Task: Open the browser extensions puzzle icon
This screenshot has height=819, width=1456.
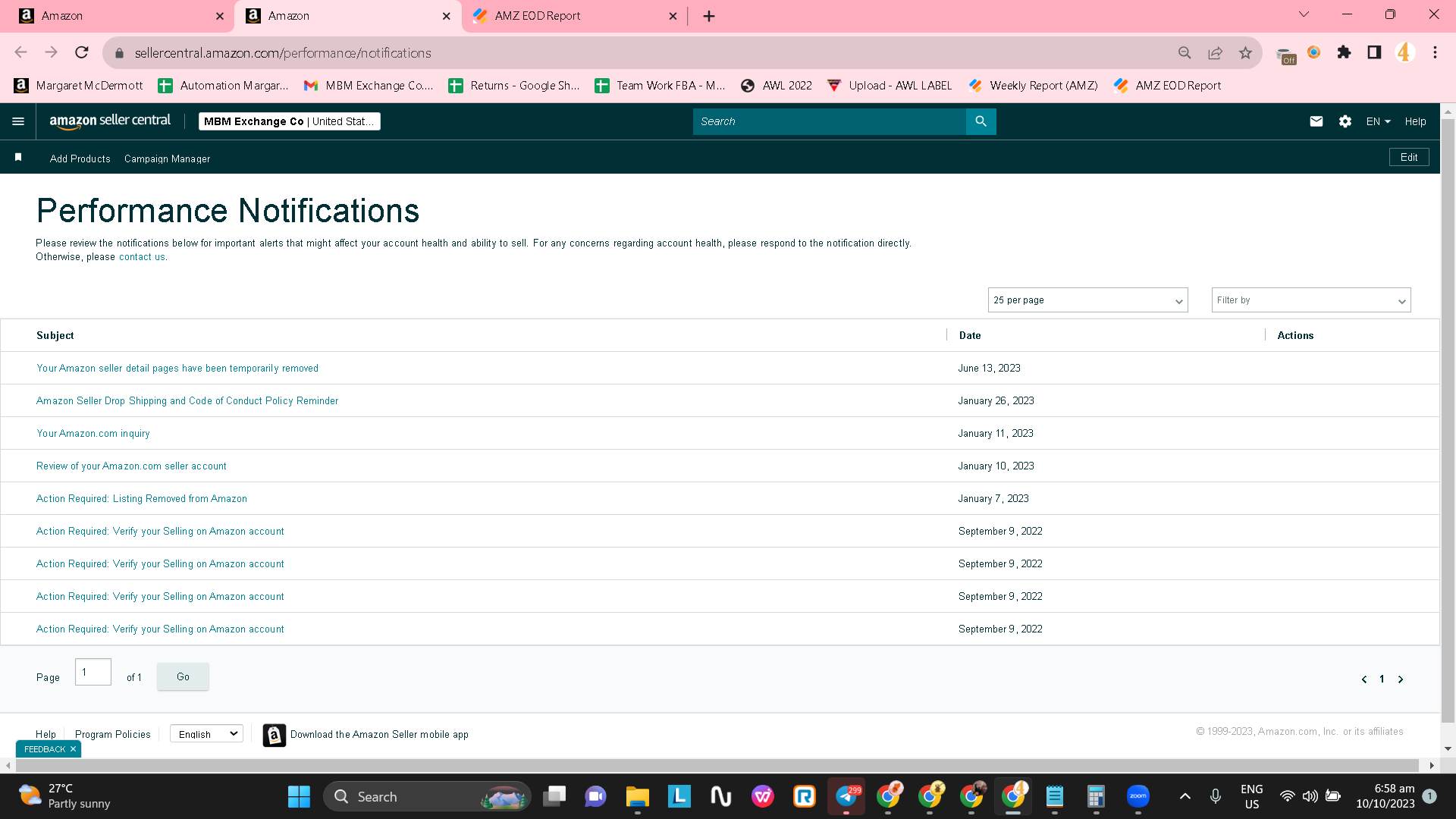Action: 1344,52
